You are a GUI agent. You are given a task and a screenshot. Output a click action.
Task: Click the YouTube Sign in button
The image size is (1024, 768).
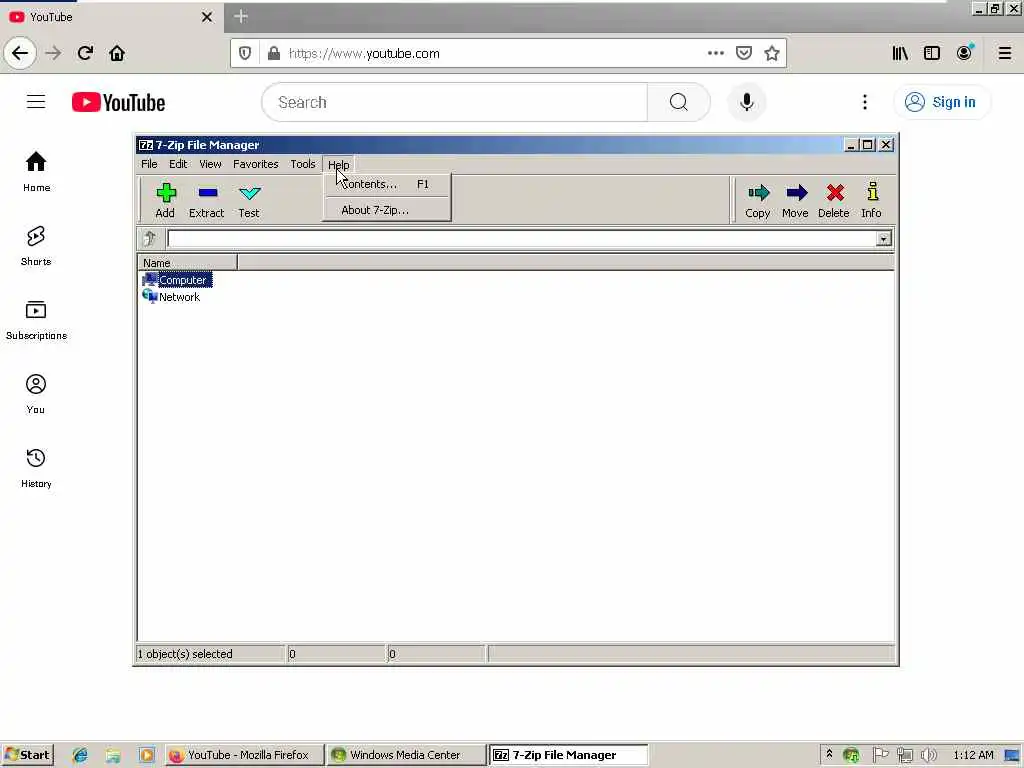click(941, 102)
